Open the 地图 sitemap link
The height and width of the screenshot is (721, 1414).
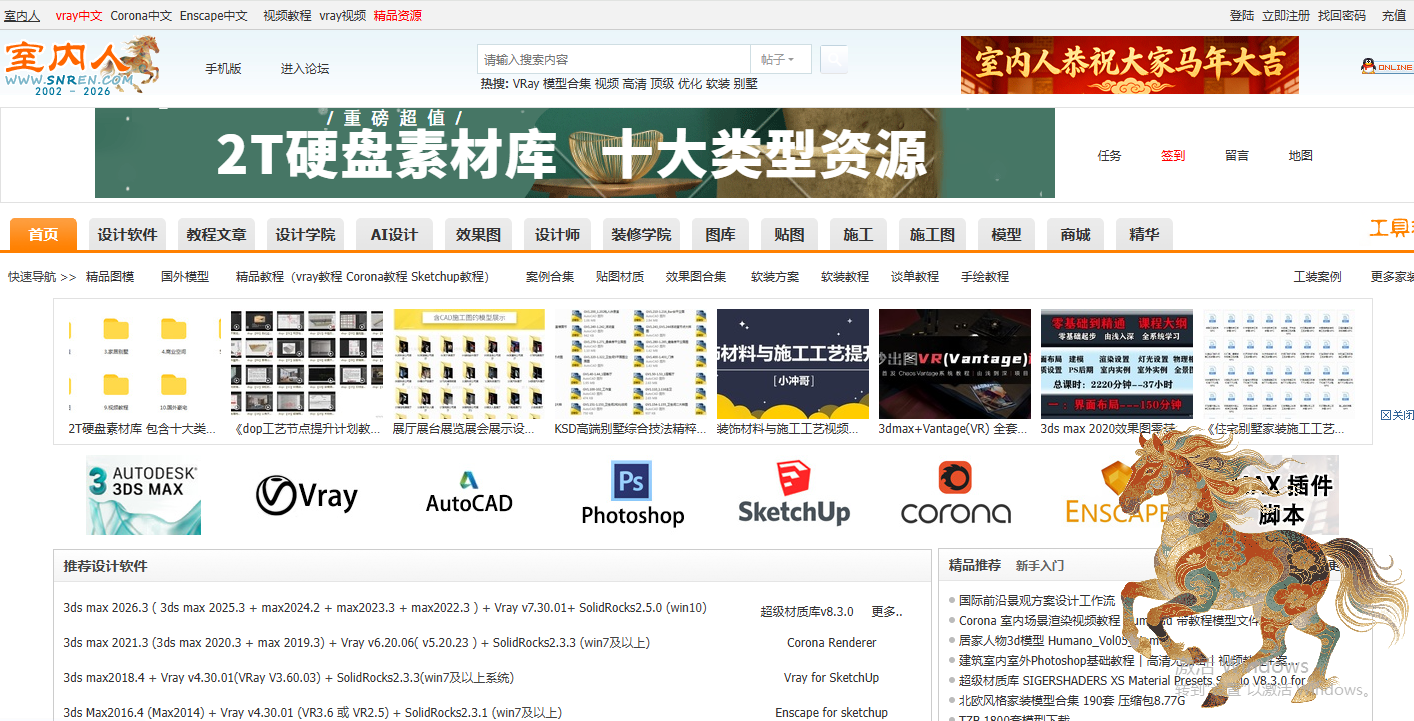click(1301, 156)
